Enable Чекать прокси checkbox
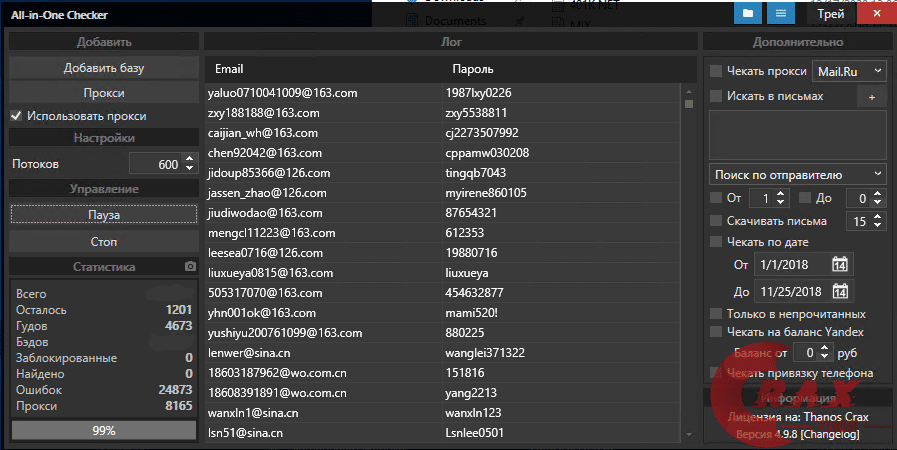The height and width of the screenshot is (450, 897). [x=716, y=71]
